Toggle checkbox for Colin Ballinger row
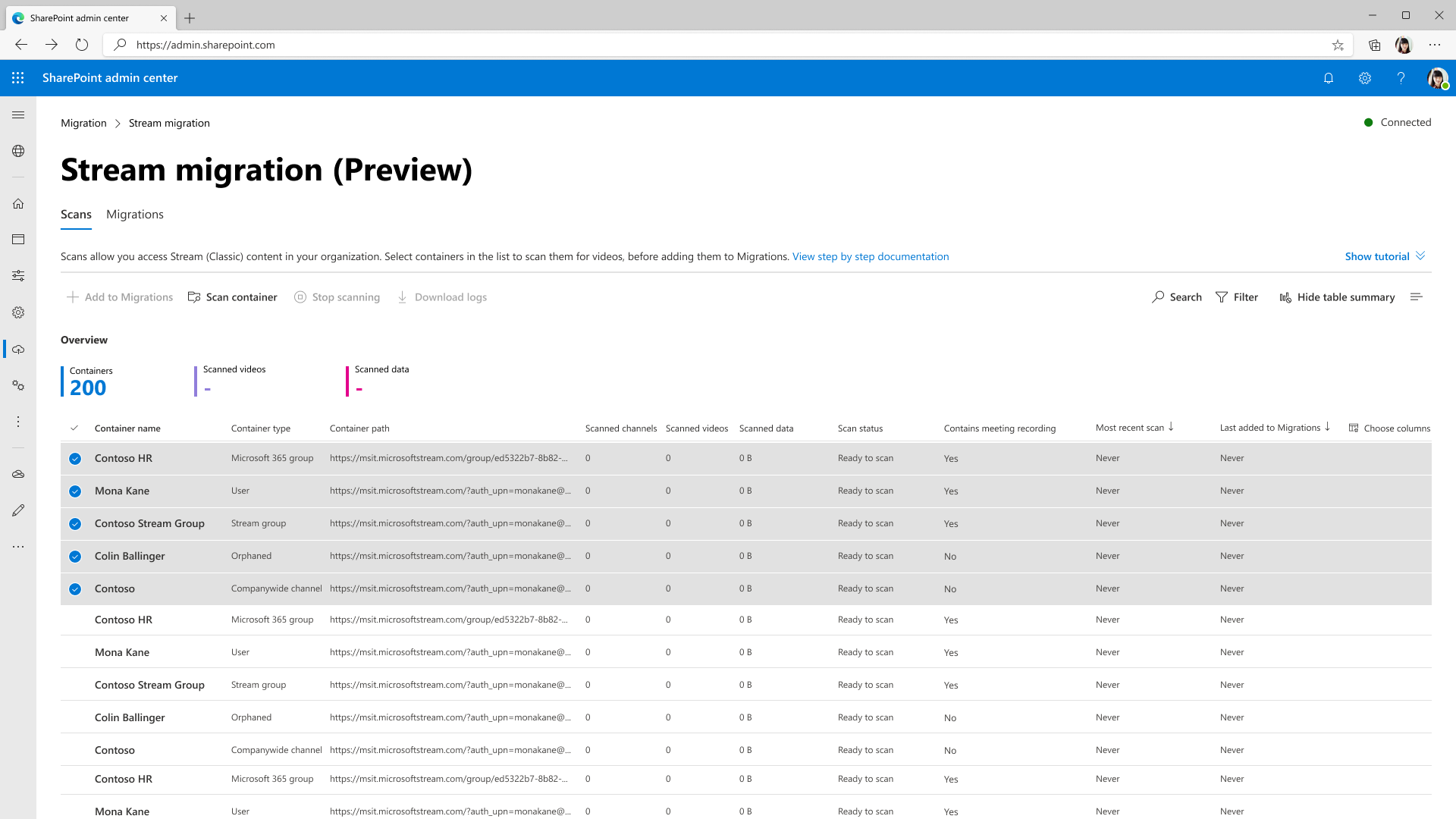 coord(75,556)
